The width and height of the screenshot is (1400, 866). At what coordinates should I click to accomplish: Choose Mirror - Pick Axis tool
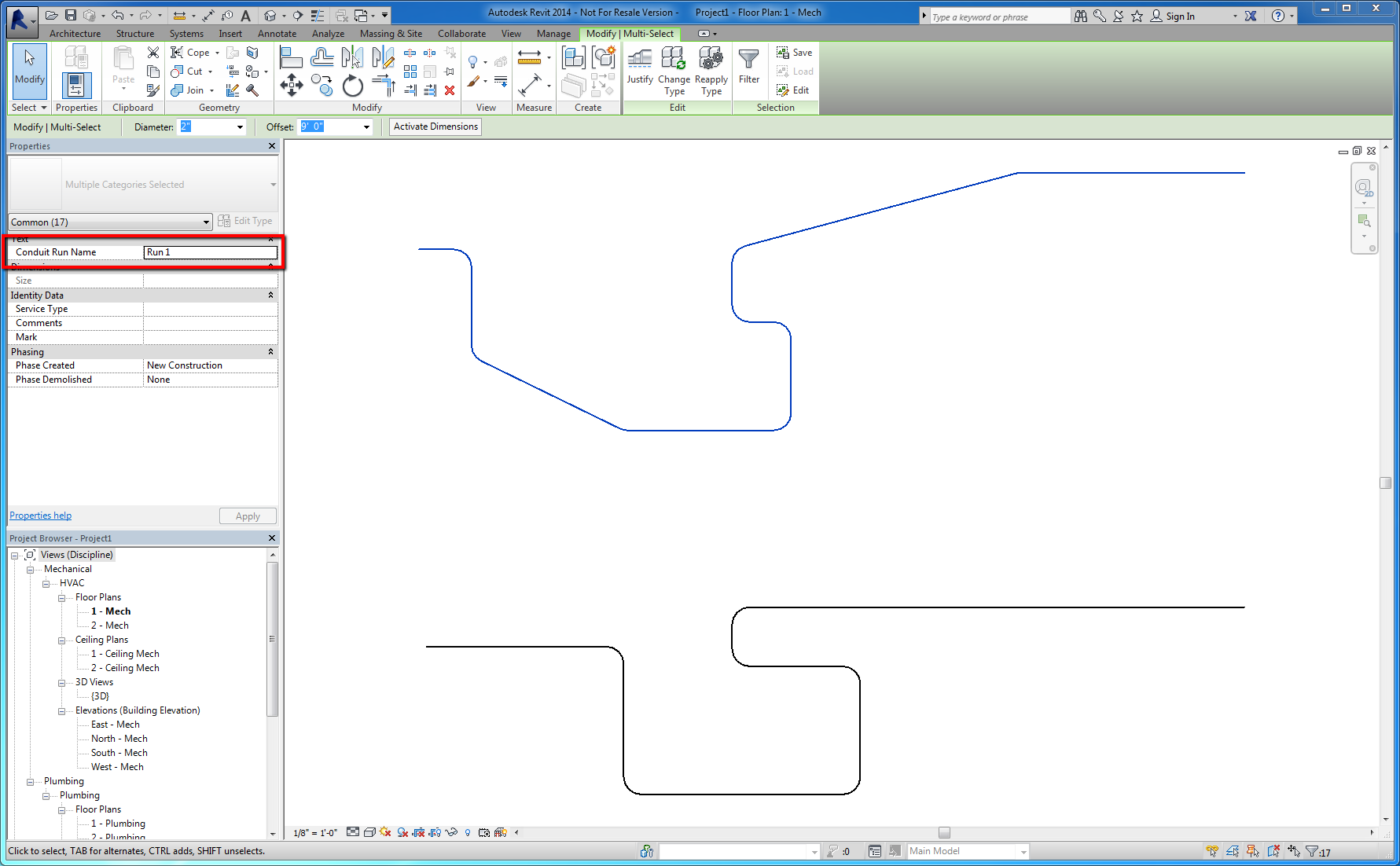click(352, 57)
